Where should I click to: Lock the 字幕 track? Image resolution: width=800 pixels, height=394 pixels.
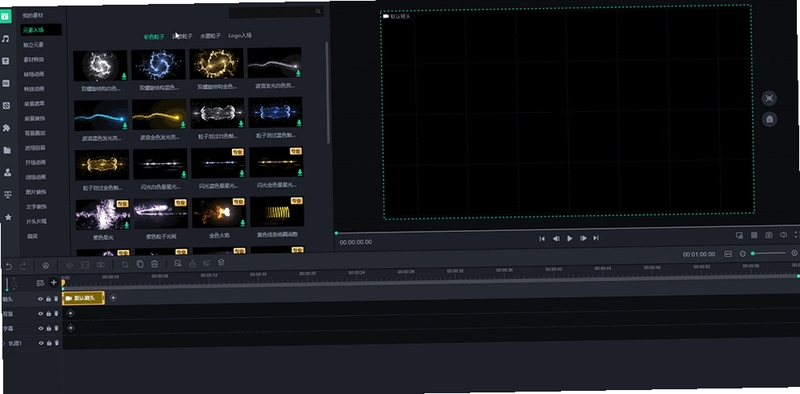click(48, 329)
